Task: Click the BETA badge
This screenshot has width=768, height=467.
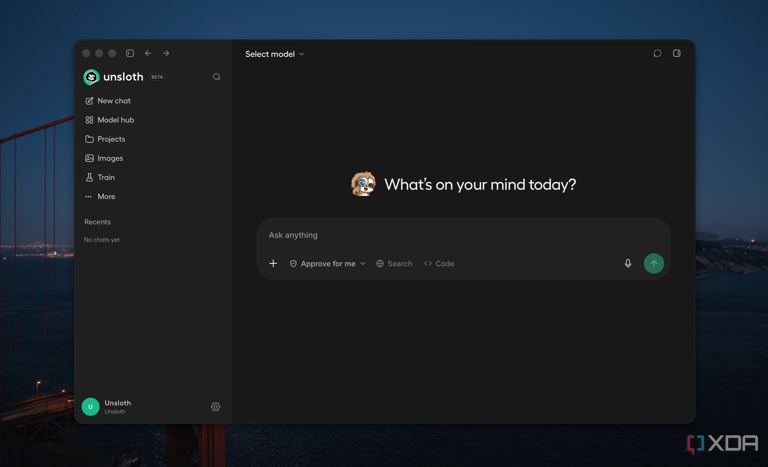Action: coord(157,77)
